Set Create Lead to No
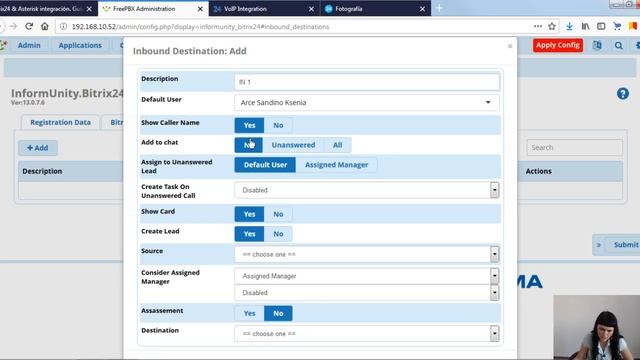640x360 pixels. (x=278, y=234)
